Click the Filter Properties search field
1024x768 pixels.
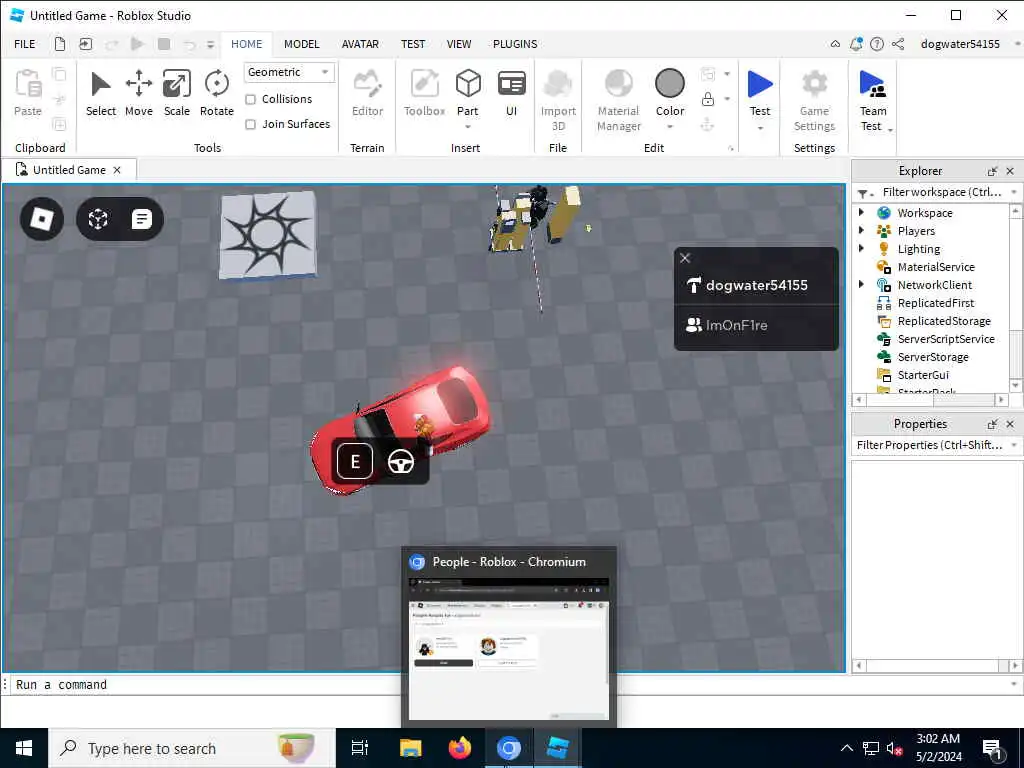pos(931,445)
